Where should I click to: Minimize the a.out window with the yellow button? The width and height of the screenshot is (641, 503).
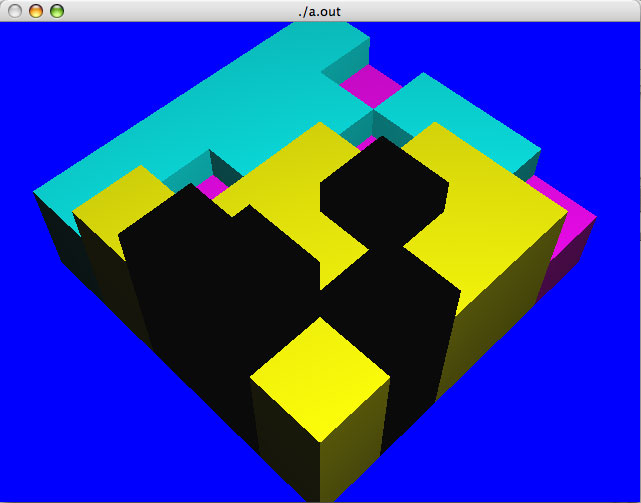[36, 11]
